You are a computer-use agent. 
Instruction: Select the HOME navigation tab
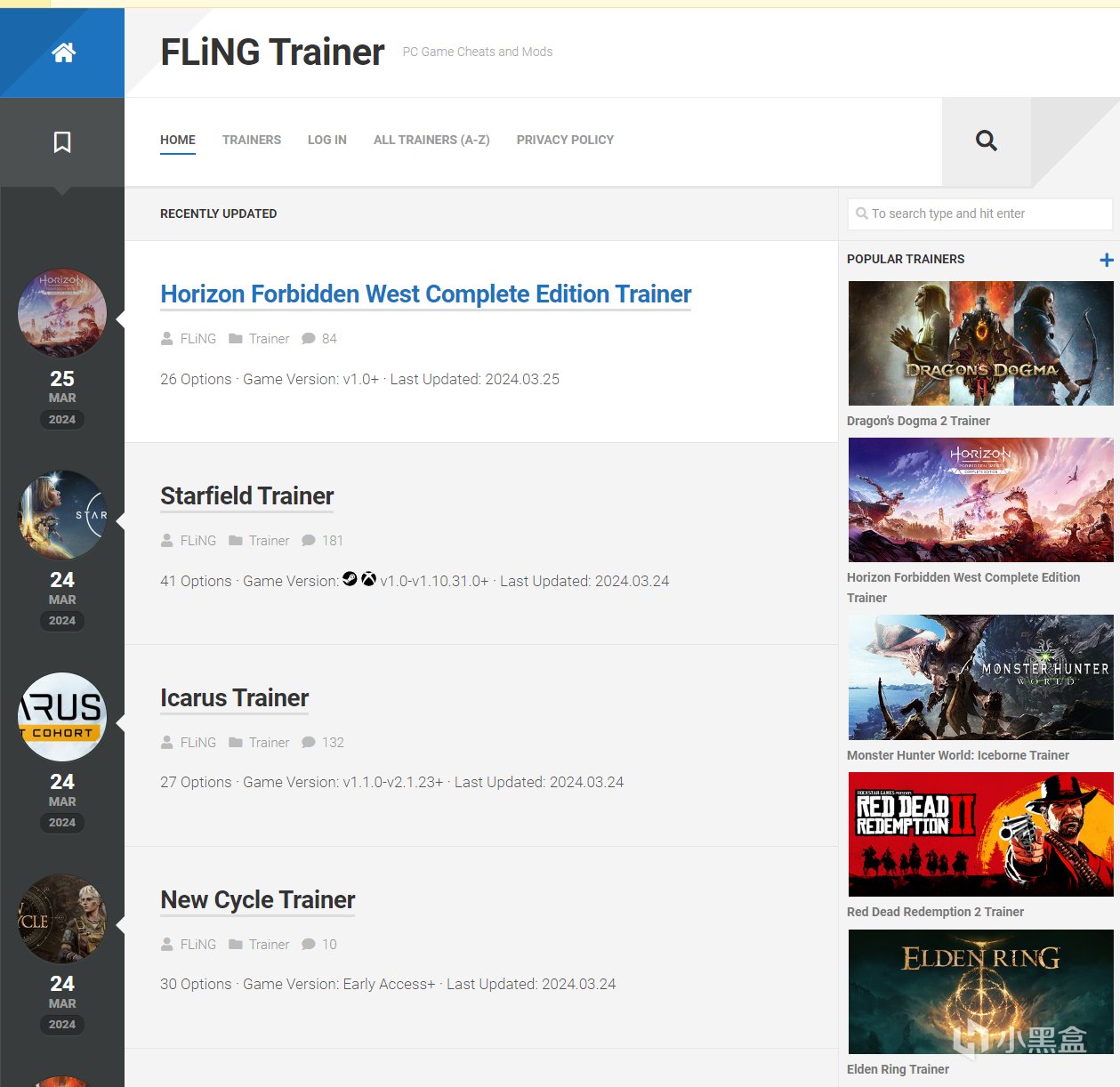[178, 140]
